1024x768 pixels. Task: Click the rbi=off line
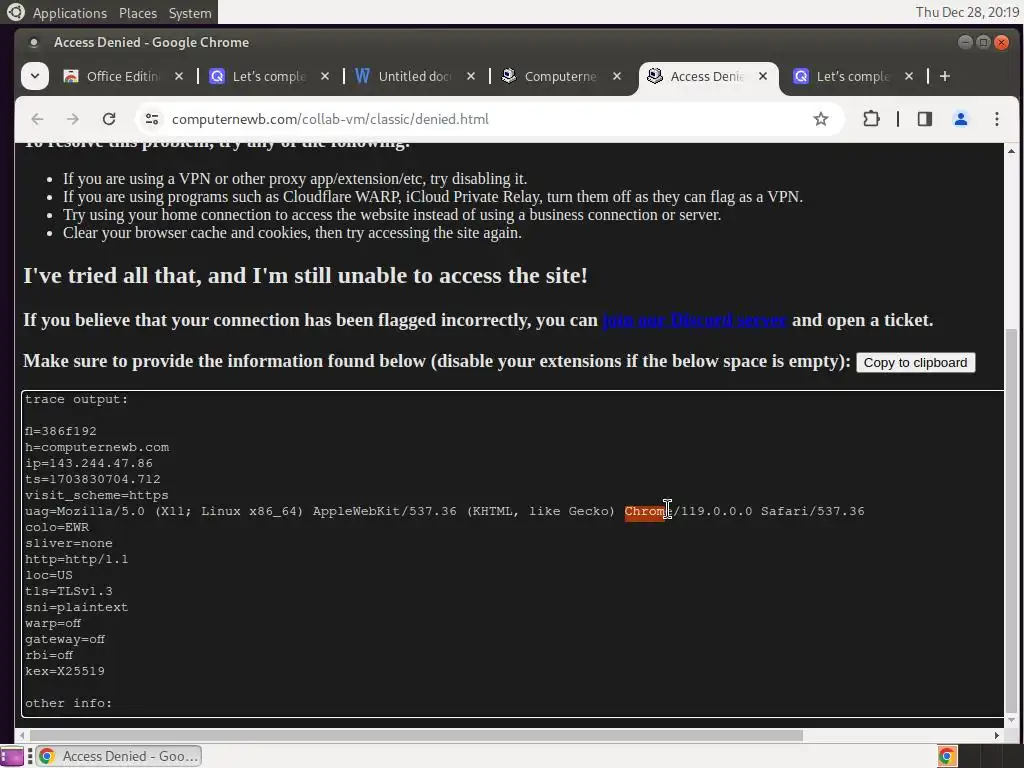click(49, 655)
